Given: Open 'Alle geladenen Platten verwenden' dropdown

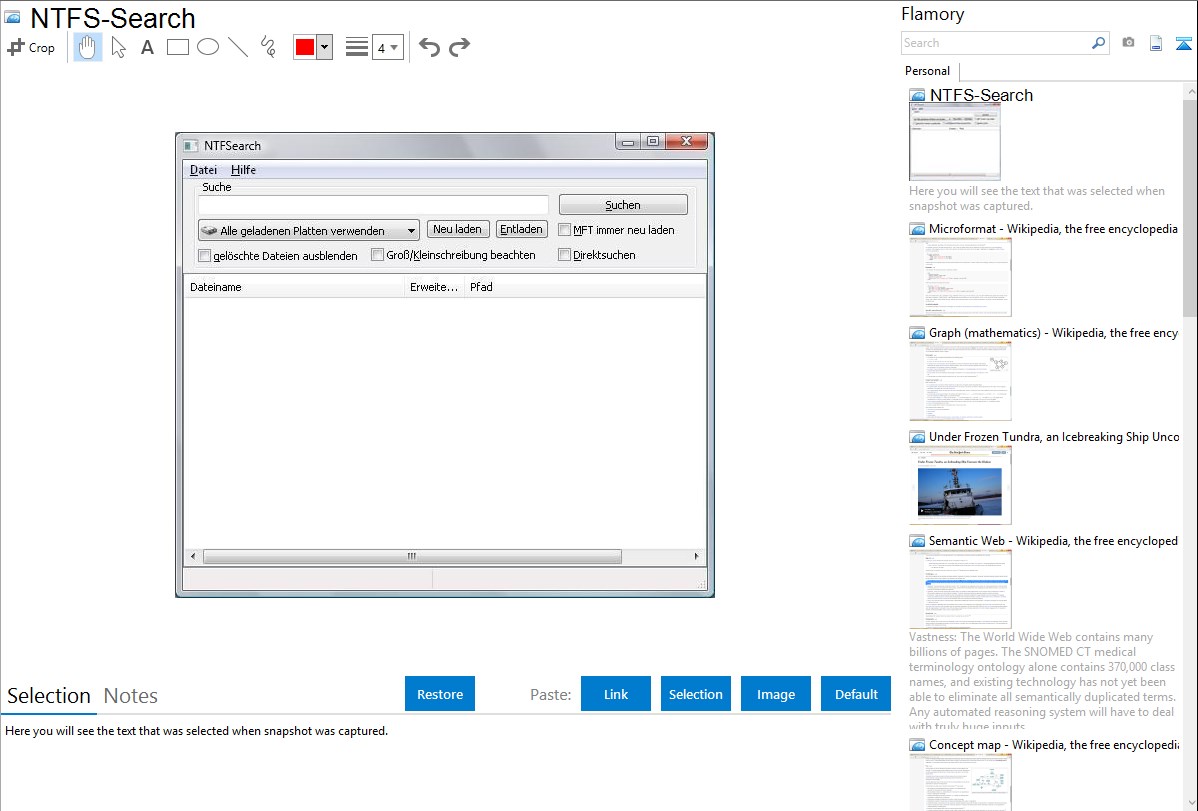Looking at the screenshot, I should point(308,231).
